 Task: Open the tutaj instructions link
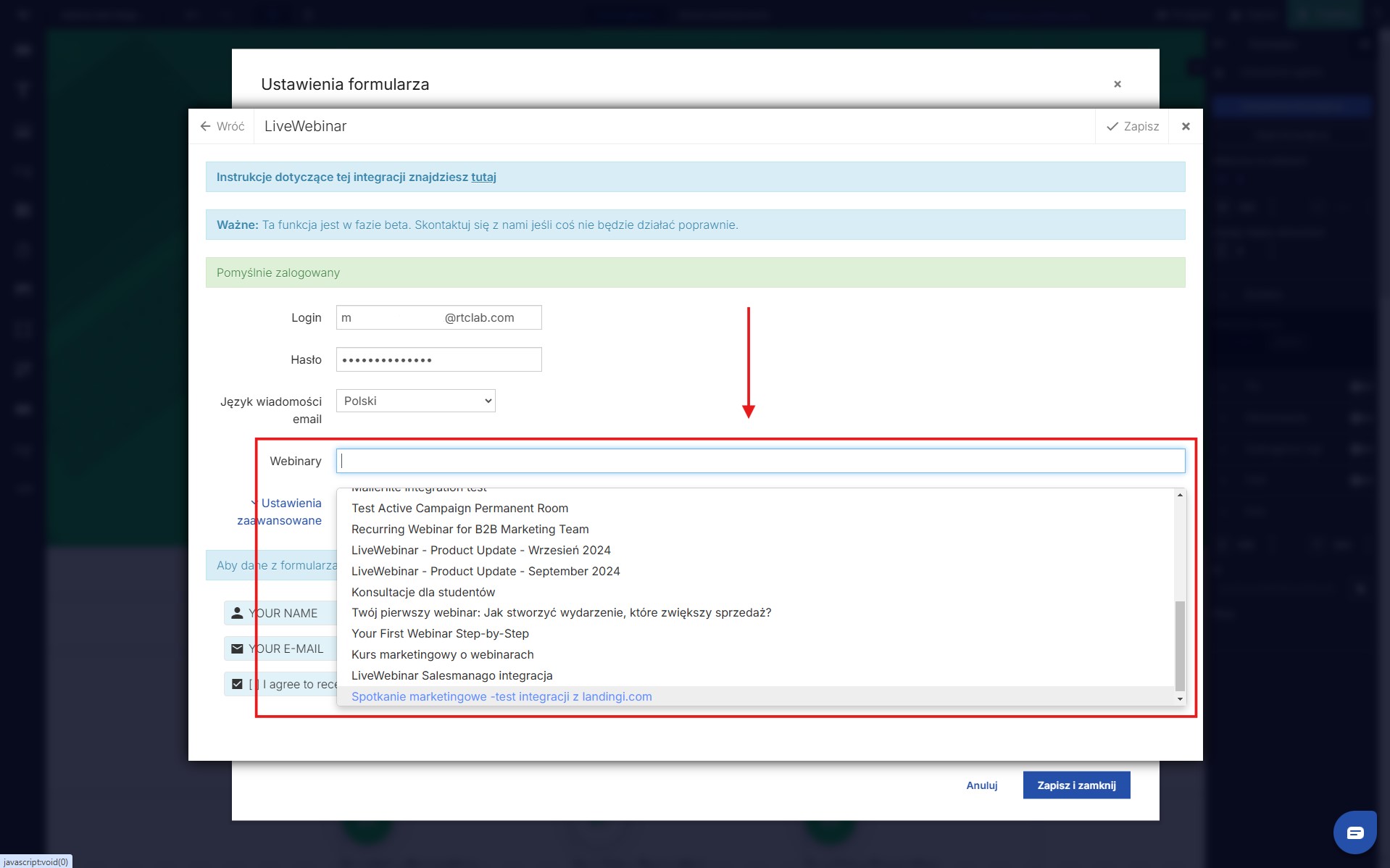click(483, 177)
